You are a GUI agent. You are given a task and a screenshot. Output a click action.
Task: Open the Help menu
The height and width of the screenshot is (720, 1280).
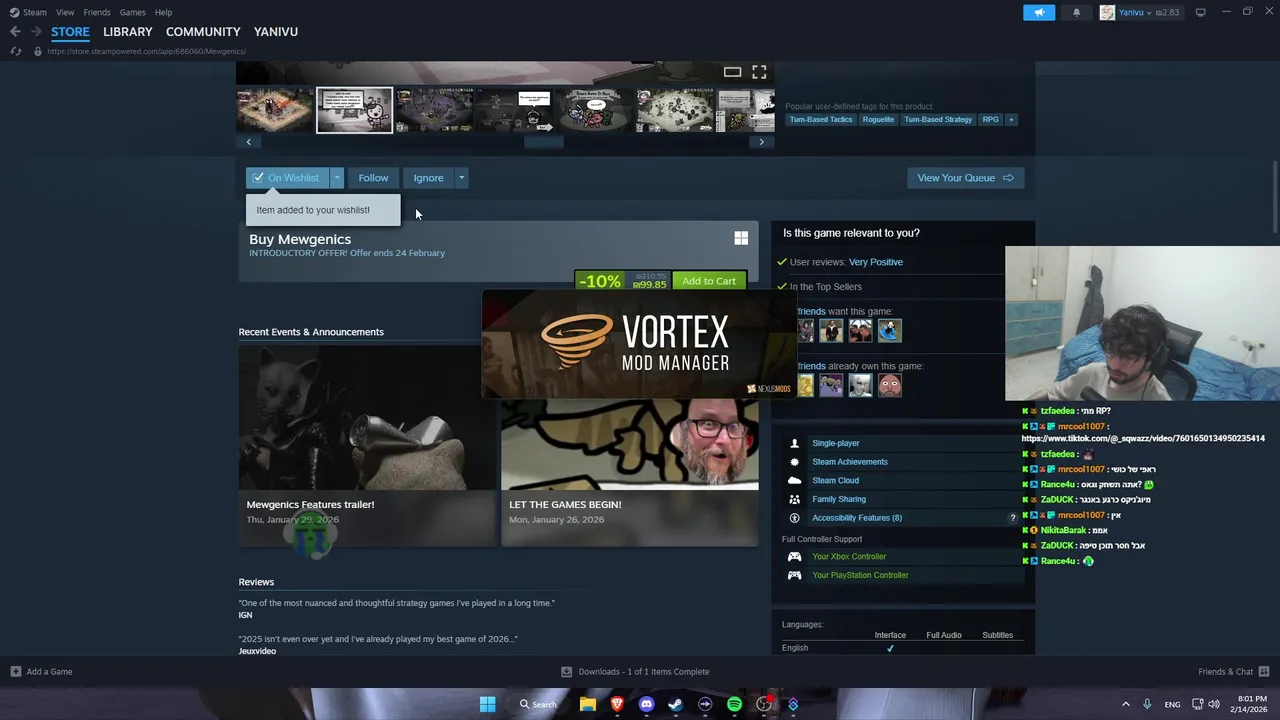[163, 12]
